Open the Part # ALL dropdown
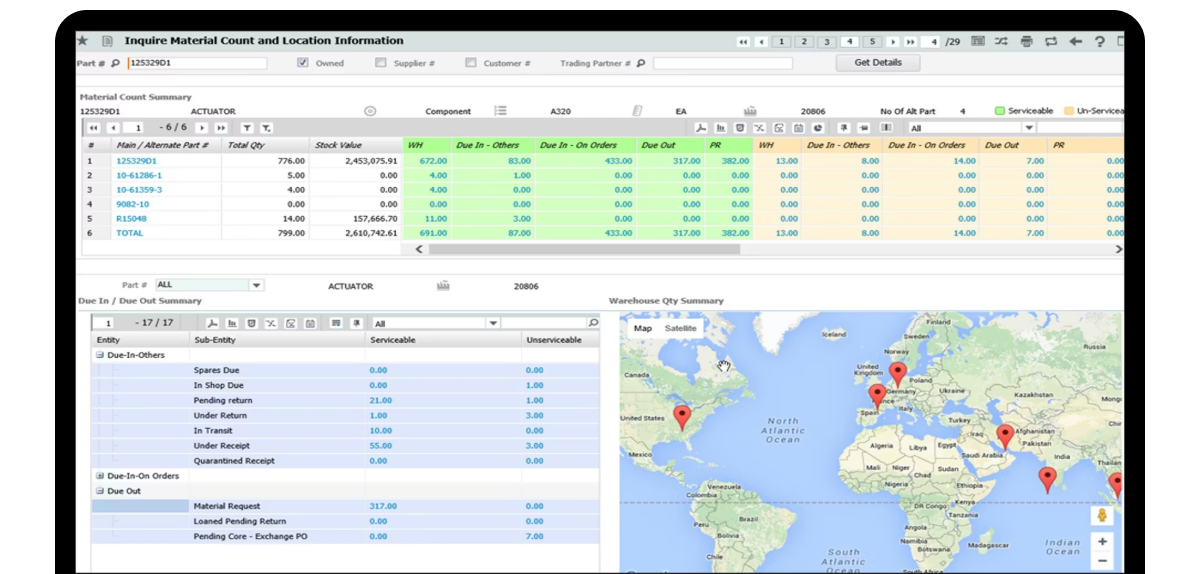 (257, 285)
